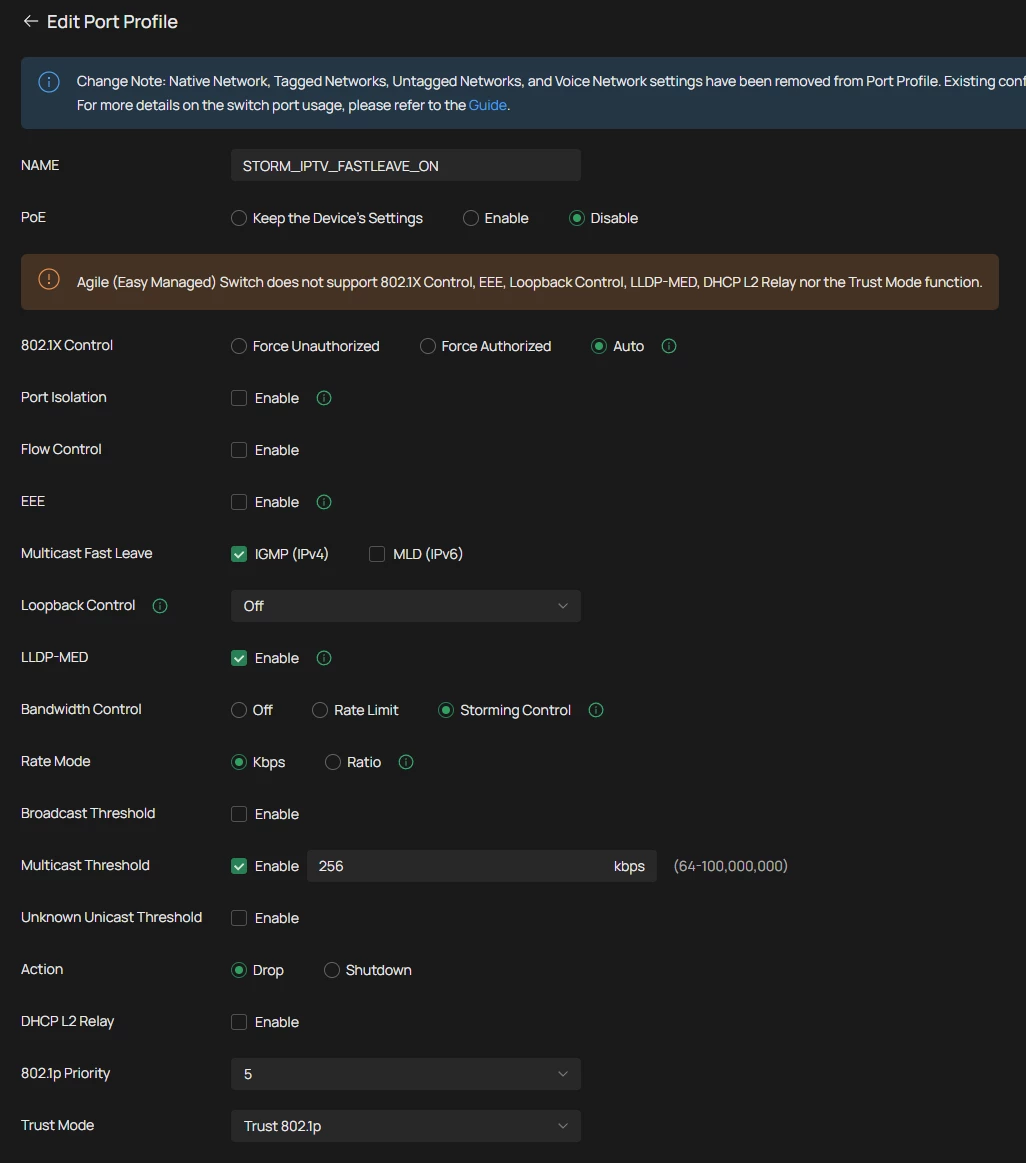Viewport: 1026px width, 1163px height.
Task: Expand the 802.1p Priority dropdown
Action: (405, 1074)
